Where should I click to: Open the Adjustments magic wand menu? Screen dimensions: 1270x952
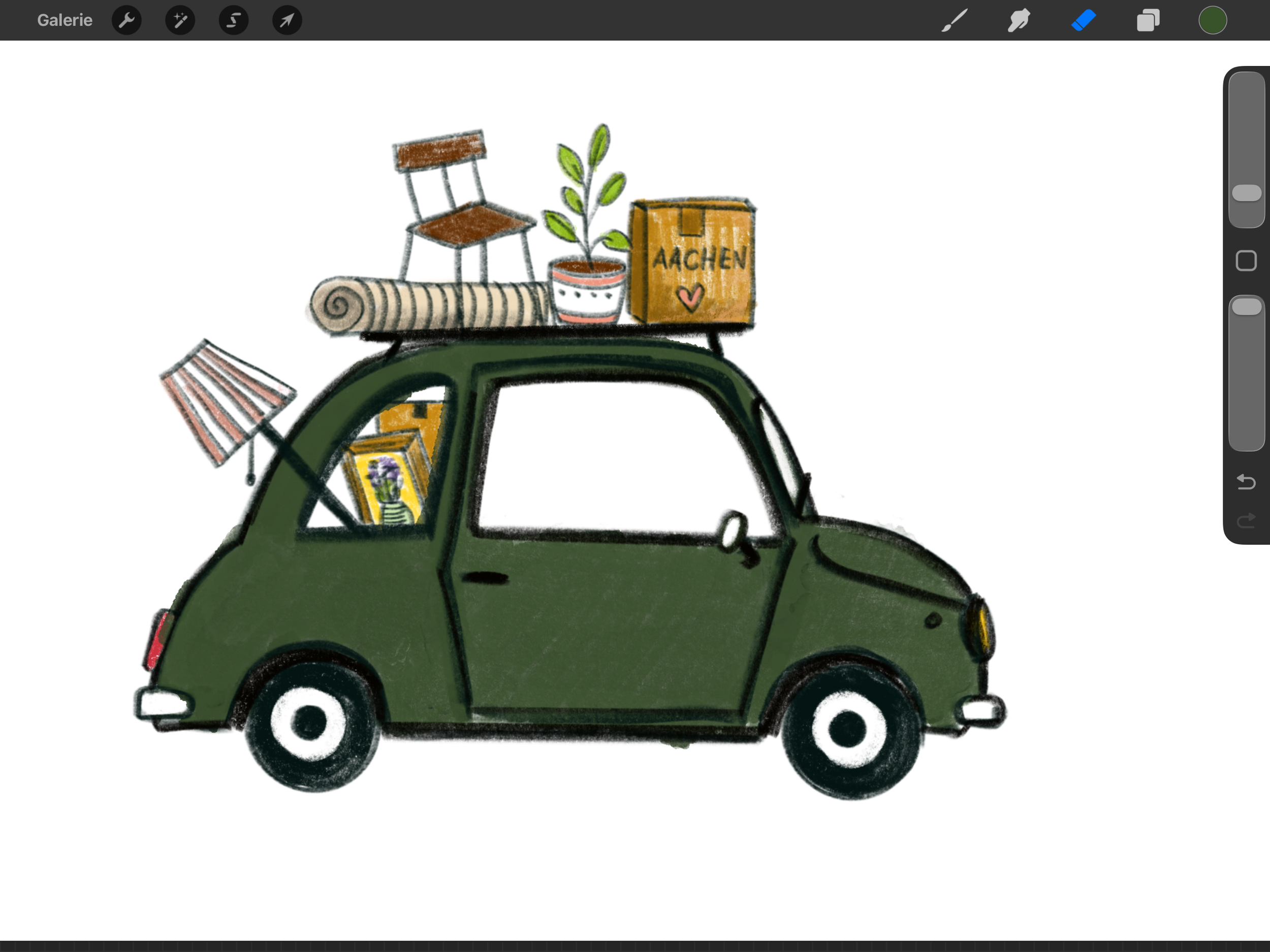[x=180, y=20]
